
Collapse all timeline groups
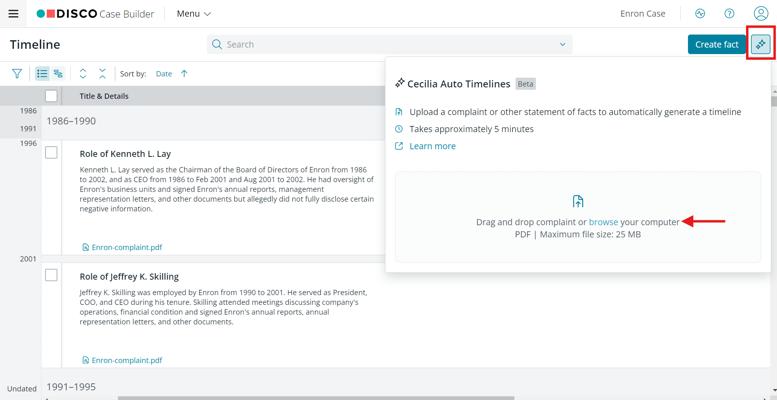102,74
